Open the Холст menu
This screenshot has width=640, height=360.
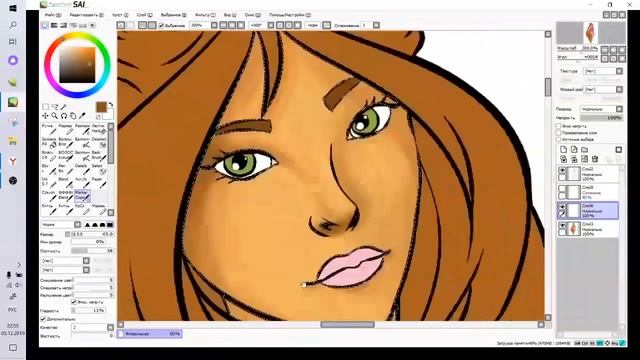120,15
